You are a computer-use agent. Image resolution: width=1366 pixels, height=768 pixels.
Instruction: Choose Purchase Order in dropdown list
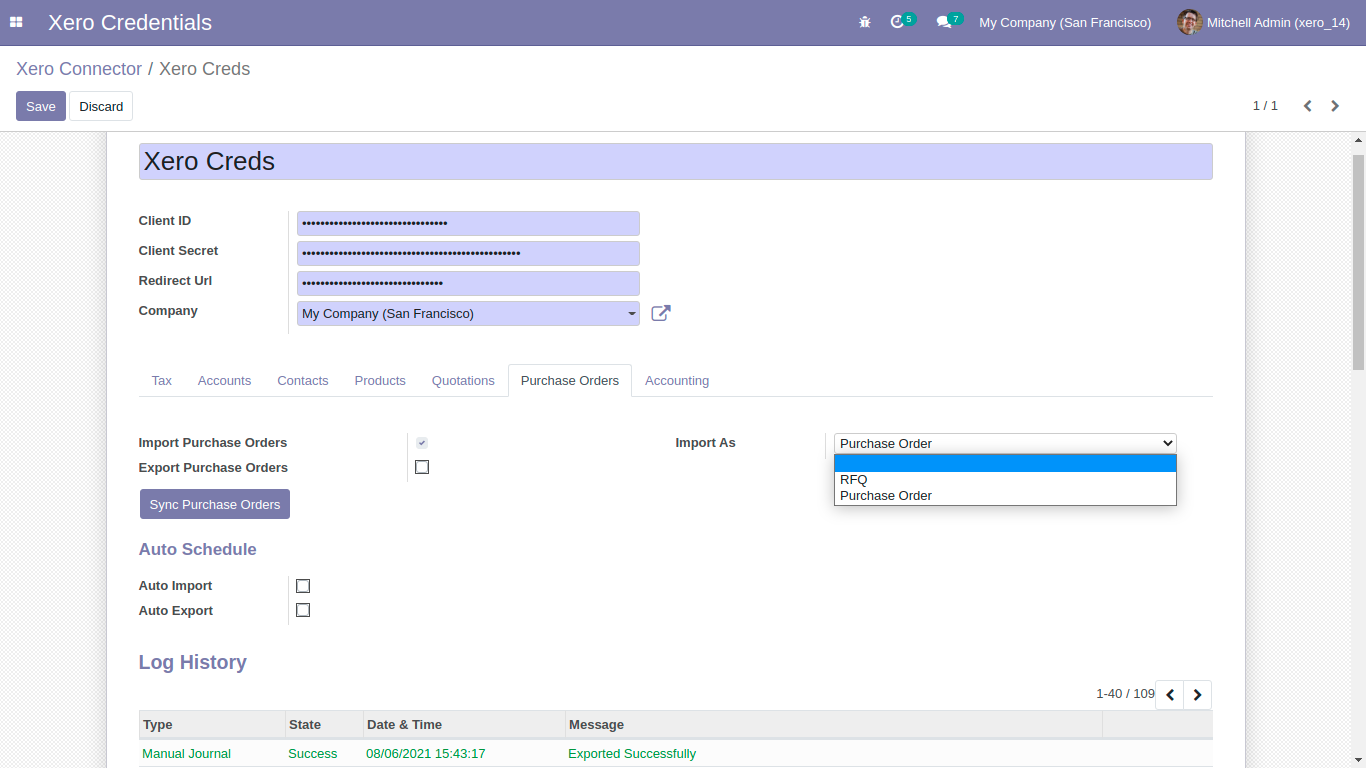pyautogui.click(x=1005, y=496)
